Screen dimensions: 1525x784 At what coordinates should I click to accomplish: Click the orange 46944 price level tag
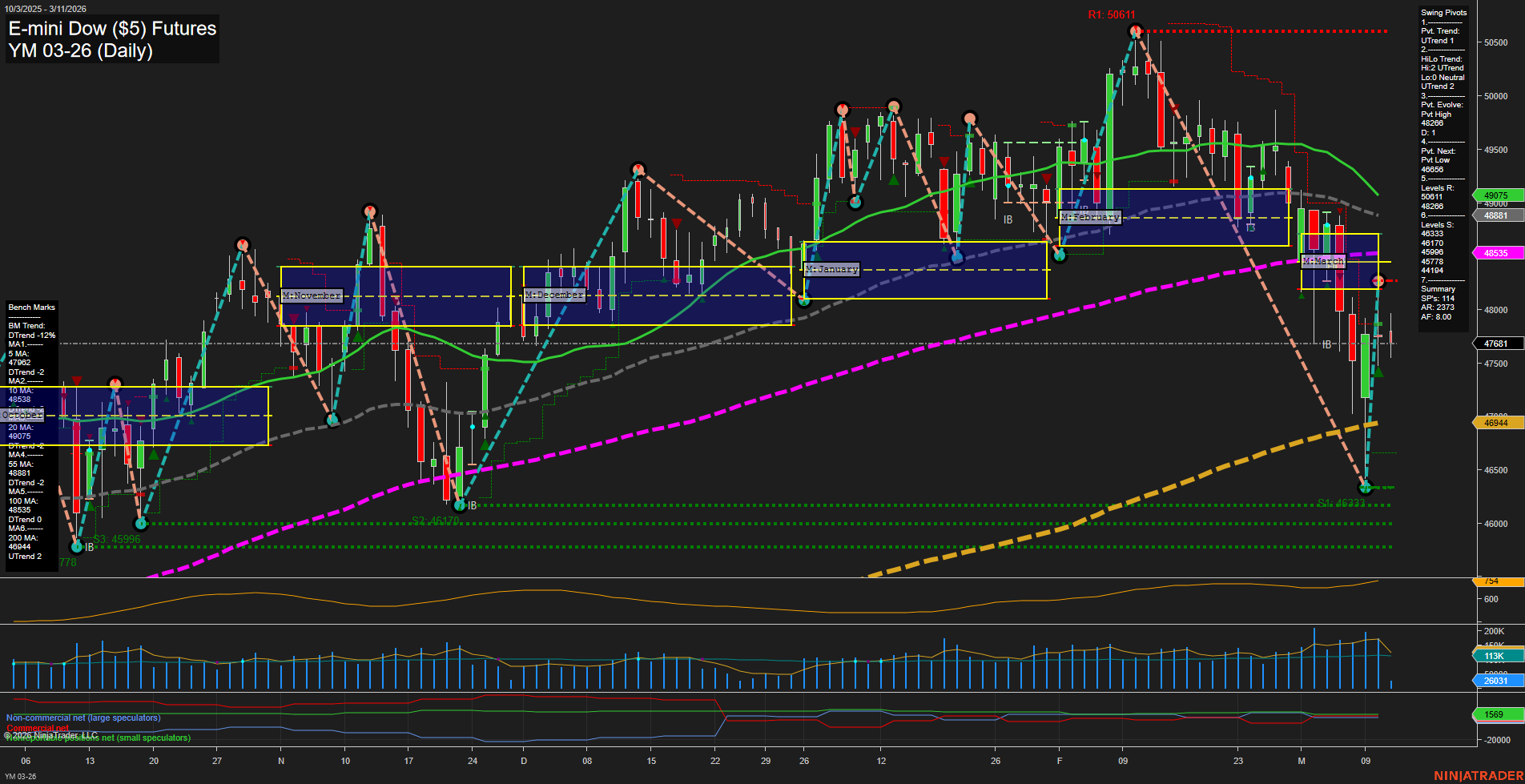(x=1495, y=422)
